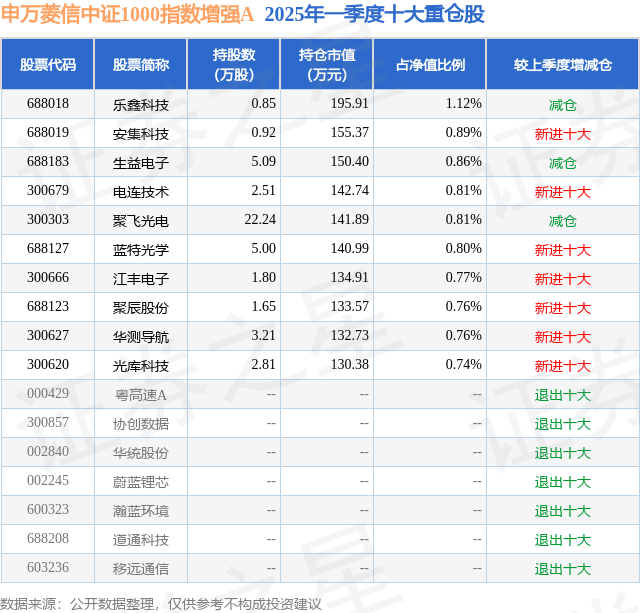Select stock name 华统股份

(141, 453)
